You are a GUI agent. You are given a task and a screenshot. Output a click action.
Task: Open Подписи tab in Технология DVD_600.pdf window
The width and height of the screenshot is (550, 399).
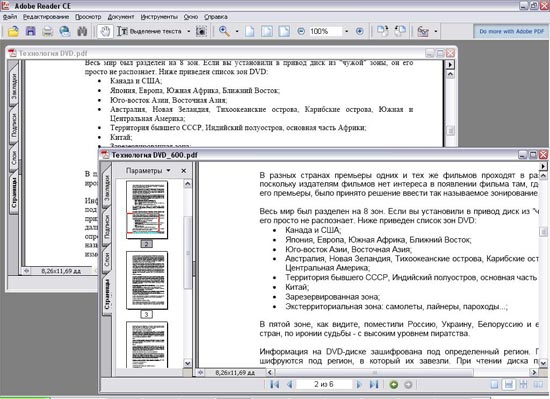coord(107,226)
